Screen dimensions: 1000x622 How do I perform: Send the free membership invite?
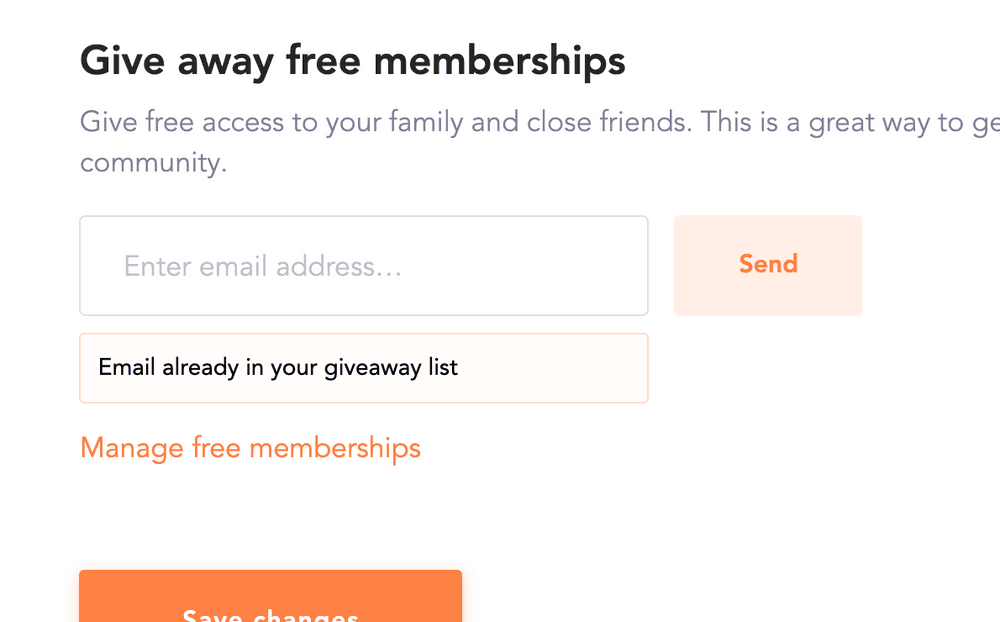tap(768, 265)
